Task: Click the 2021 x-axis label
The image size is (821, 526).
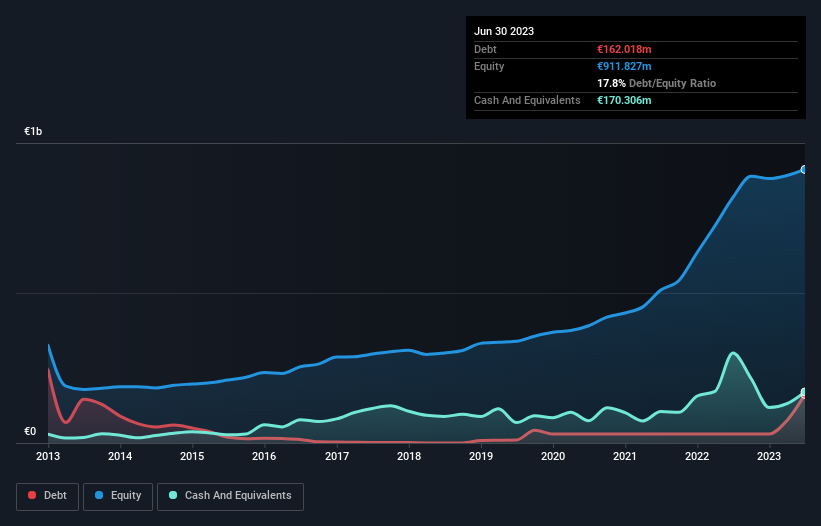Action: (x=625, y=456)
